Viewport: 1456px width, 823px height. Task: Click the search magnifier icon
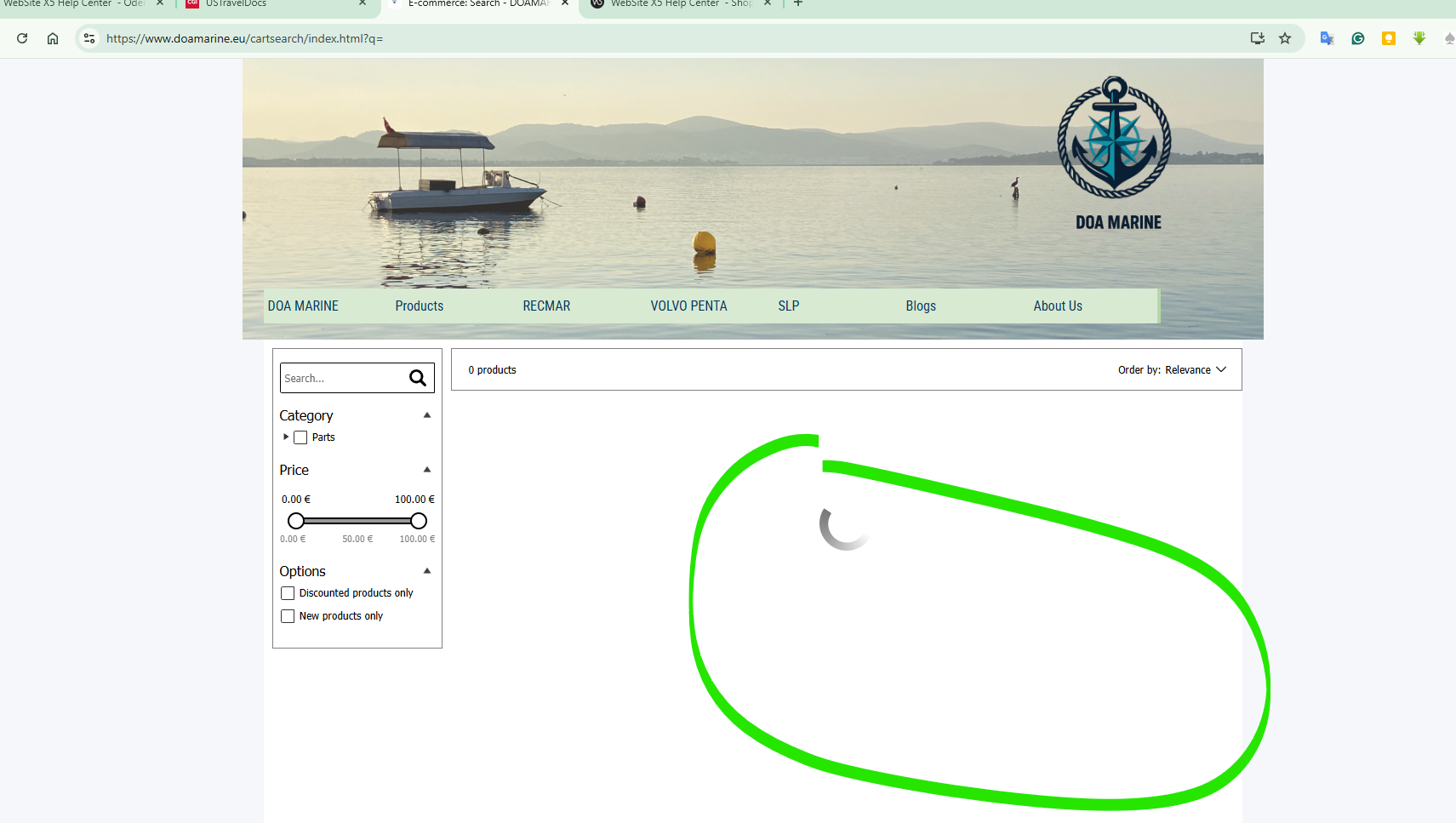point(417,378)
